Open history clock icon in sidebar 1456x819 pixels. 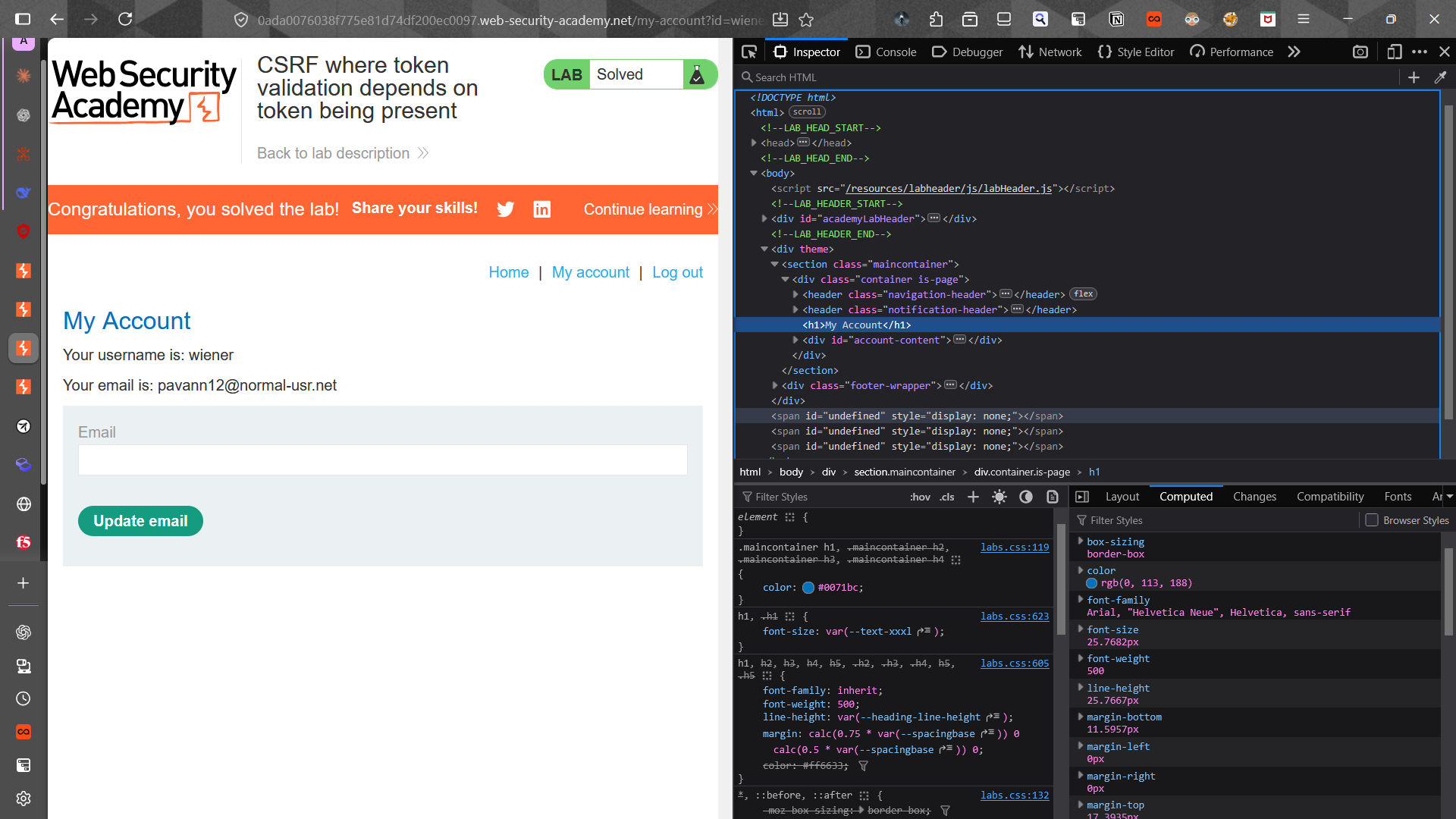tap(24, 698)
